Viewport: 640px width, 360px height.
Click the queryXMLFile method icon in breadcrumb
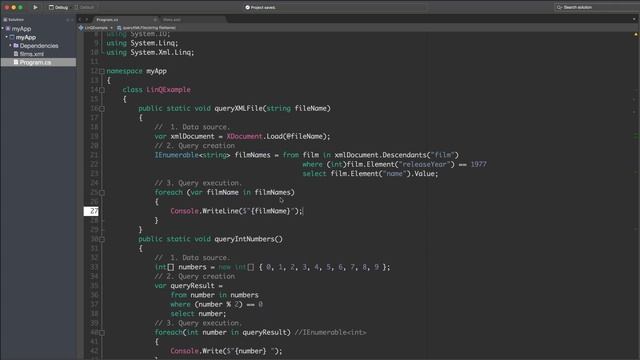click(x=119, y=28)
